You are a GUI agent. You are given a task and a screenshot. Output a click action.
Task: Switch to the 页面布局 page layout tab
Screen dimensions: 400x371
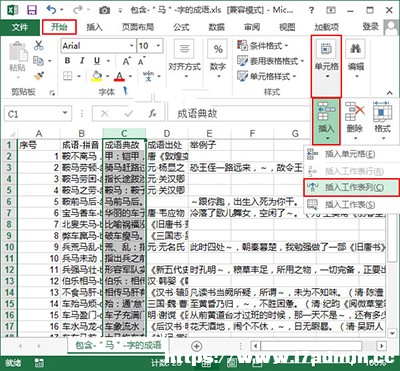point(138,27)
